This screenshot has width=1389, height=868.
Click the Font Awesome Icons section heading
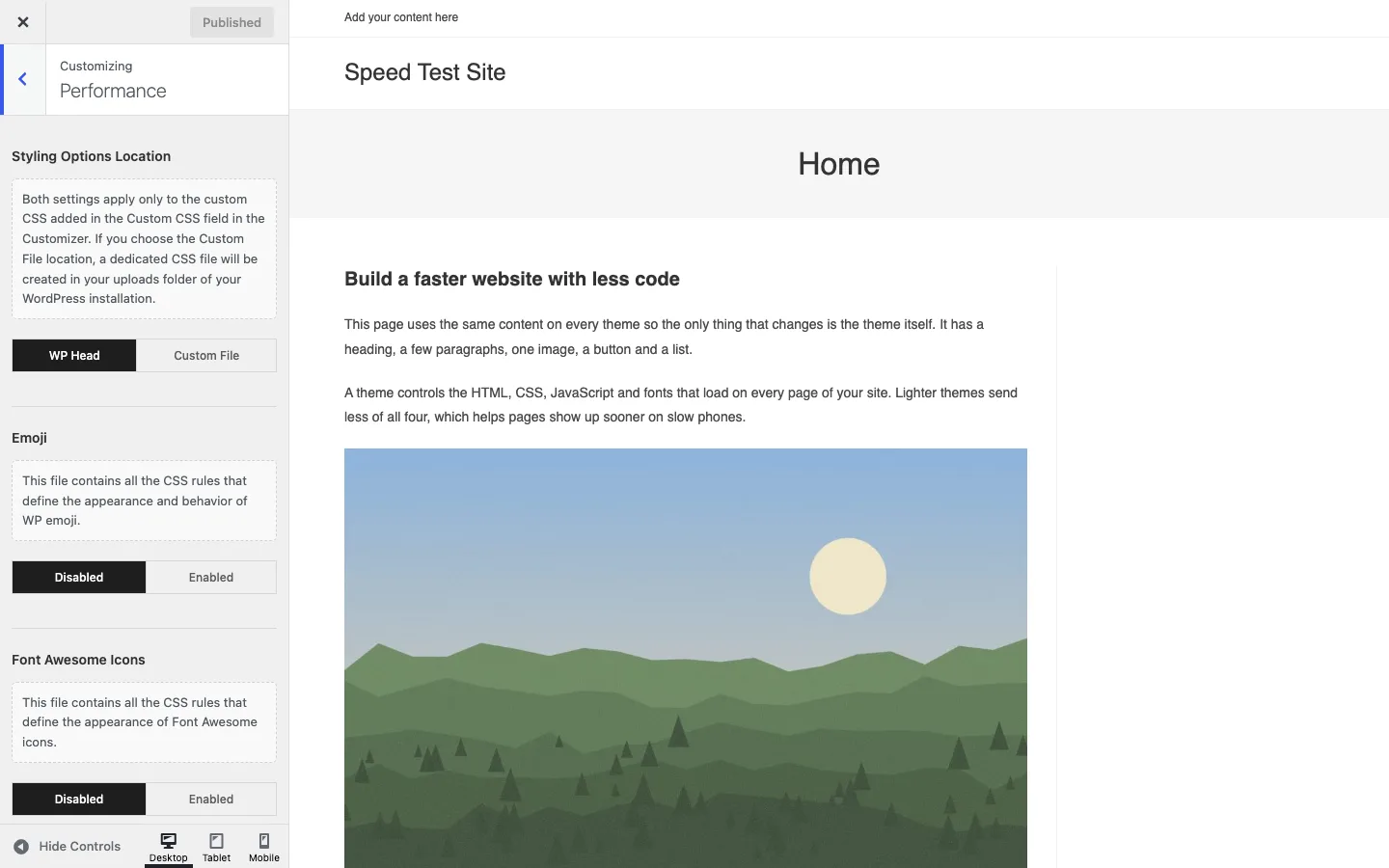[78, 660]
